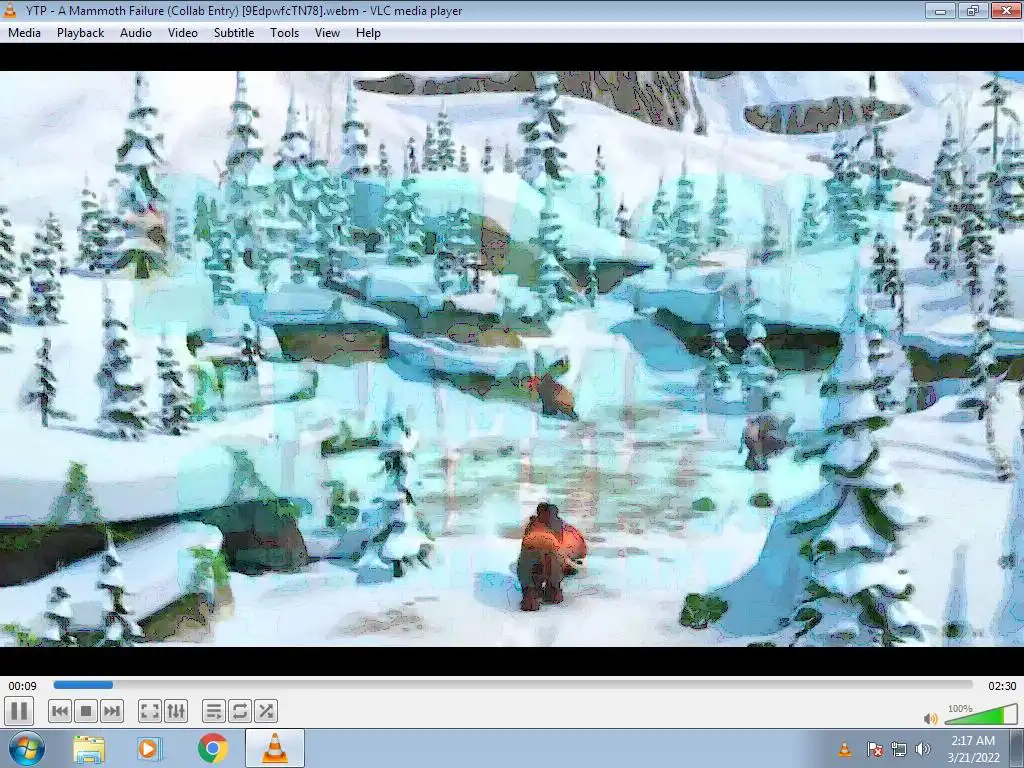
Task: Launch Windows Media Player from taskbar
Action: click(150, 749)
